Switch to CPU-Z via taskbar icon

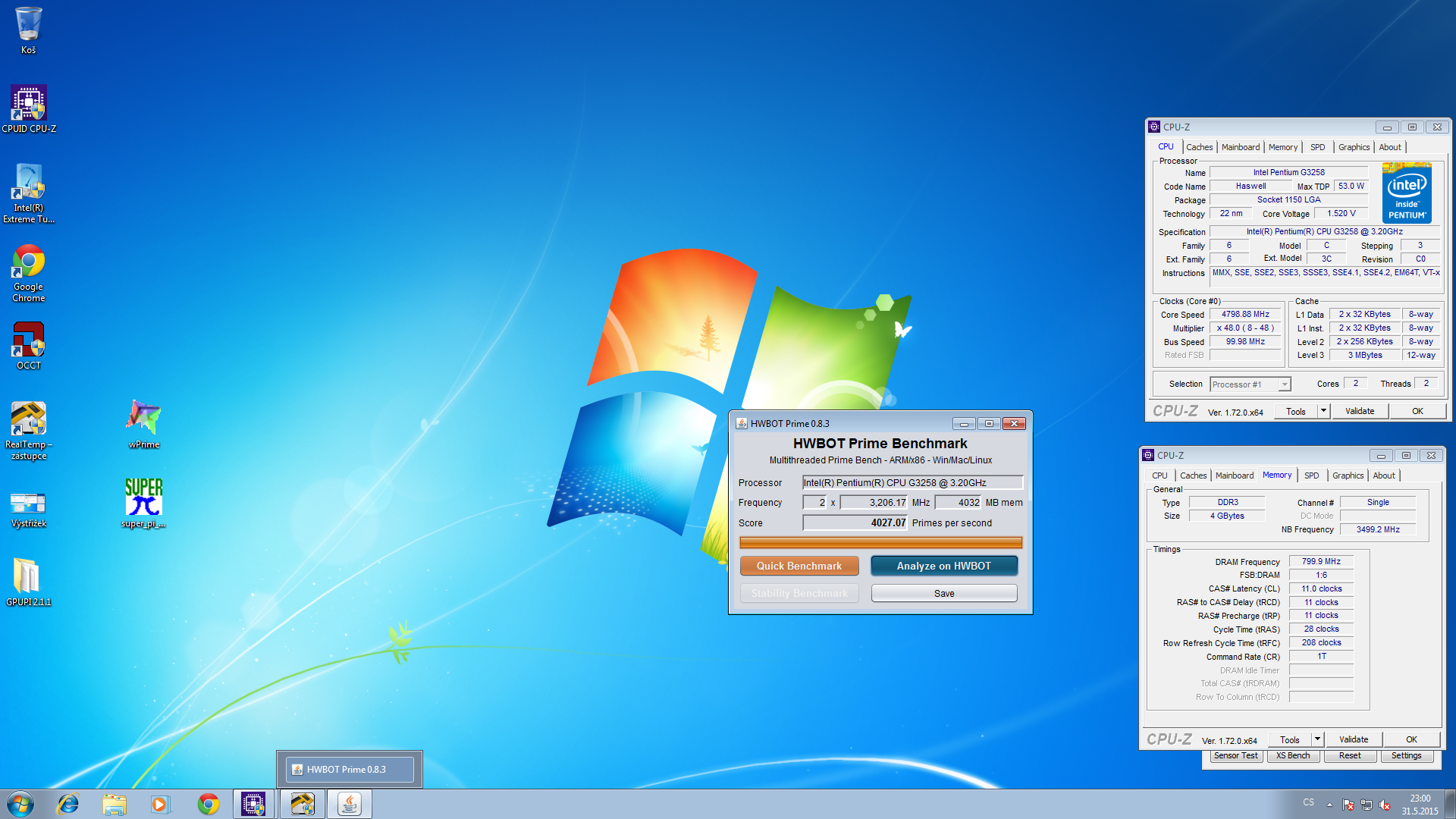pos(253,804)
